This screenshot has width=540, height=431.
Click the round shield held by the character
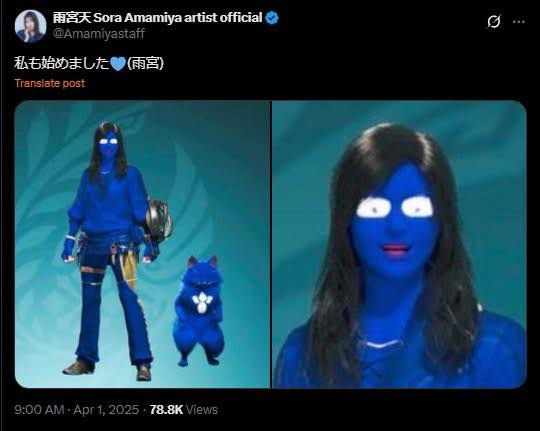tap(158, 220)
